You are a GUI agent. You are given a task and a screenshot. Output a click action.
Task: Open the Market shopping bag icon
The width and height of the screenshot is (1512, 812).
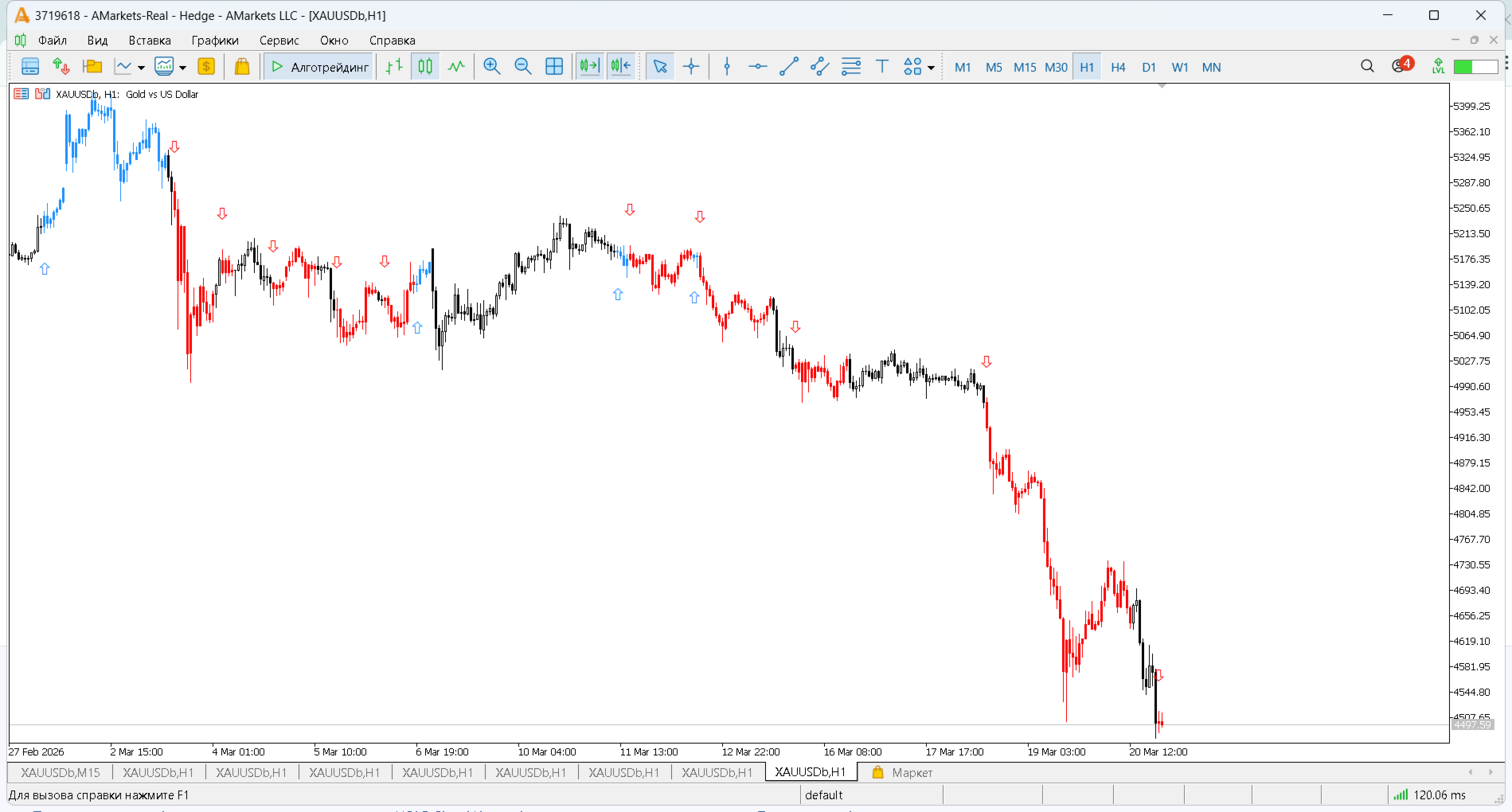[242, 67]
